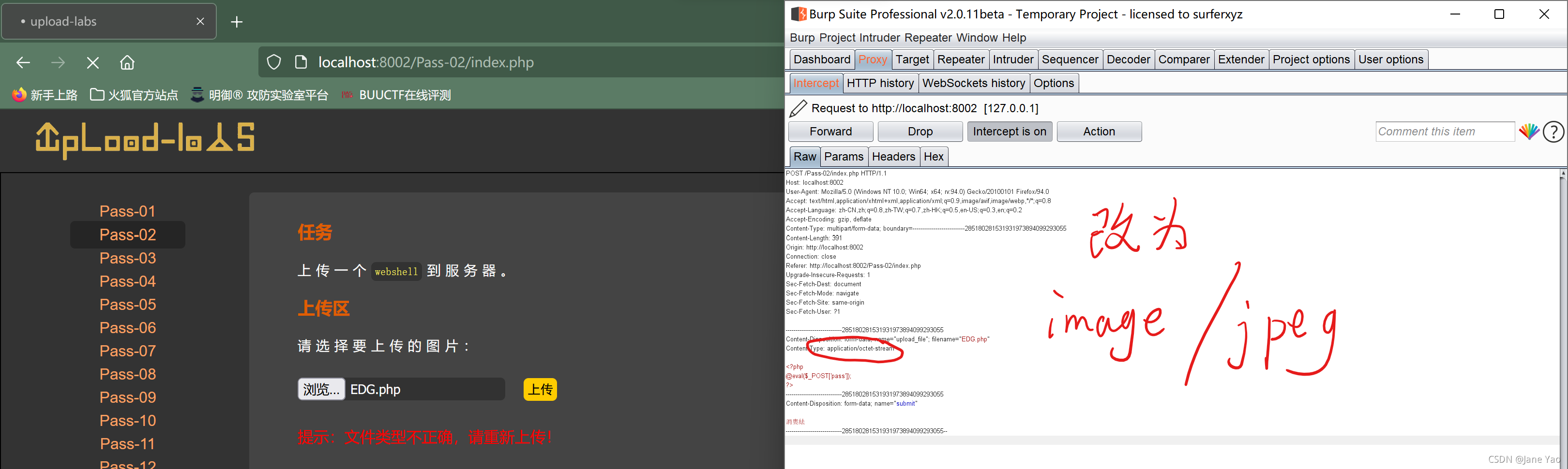The width and height of the screenshot is (1568, 469).
Task: Click the Comment this item field
Action: click(1445, 132)
